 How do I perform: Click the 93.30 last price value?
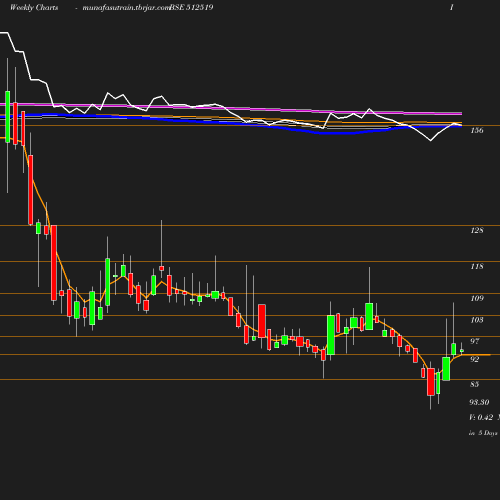pyautogui.click(x=479, y=402)
